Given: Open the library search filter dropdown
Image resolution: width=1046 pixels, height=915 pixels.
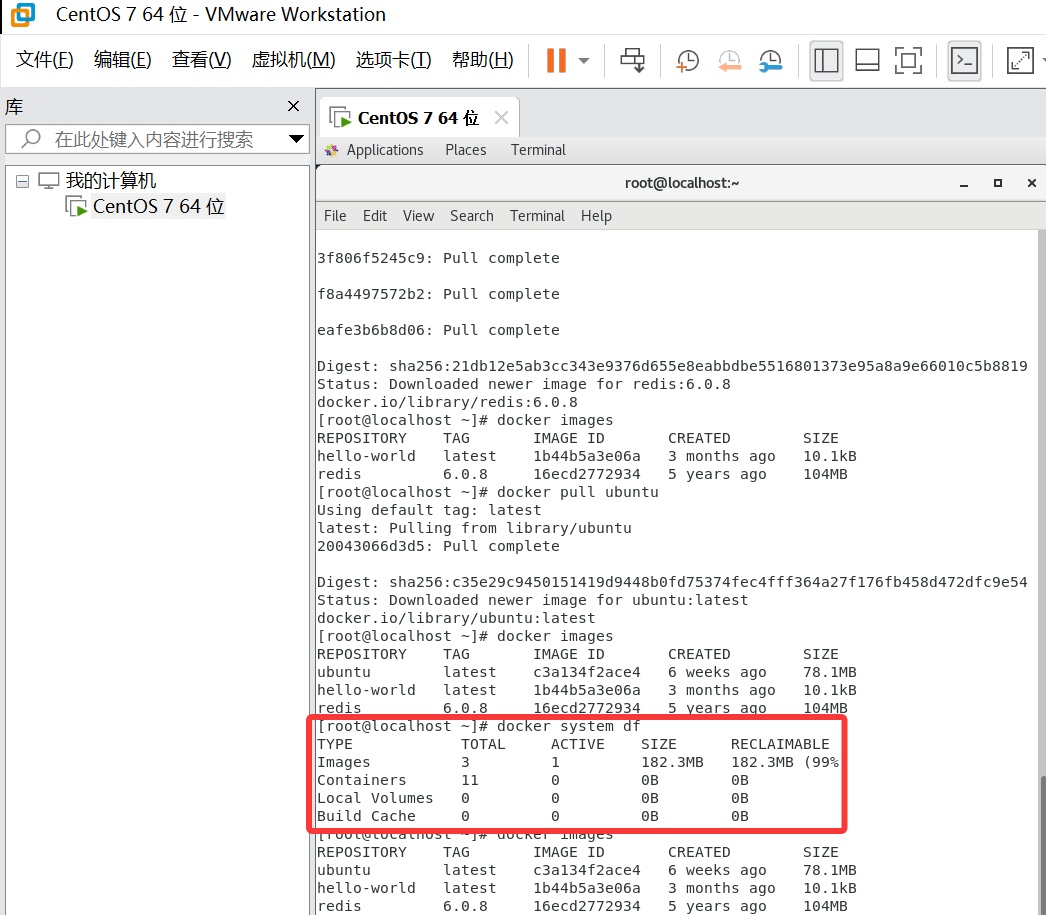Looking at the screenshot, I should click(296, 139).
